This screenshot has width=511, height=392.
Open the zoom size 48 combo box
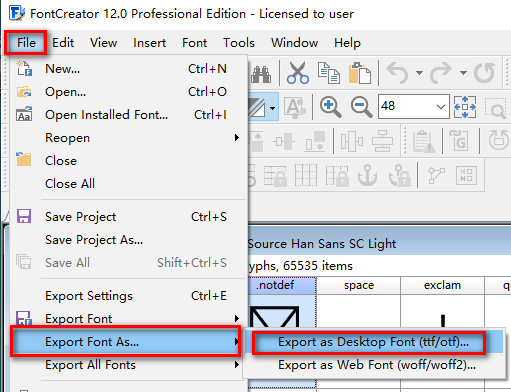(414, 107)
